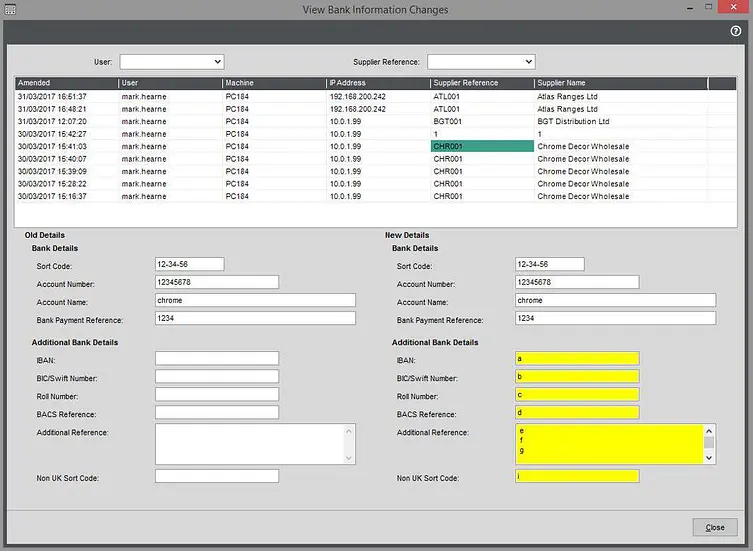Click the Old Details BACS Reference field
753x551 pixels.
217,412
